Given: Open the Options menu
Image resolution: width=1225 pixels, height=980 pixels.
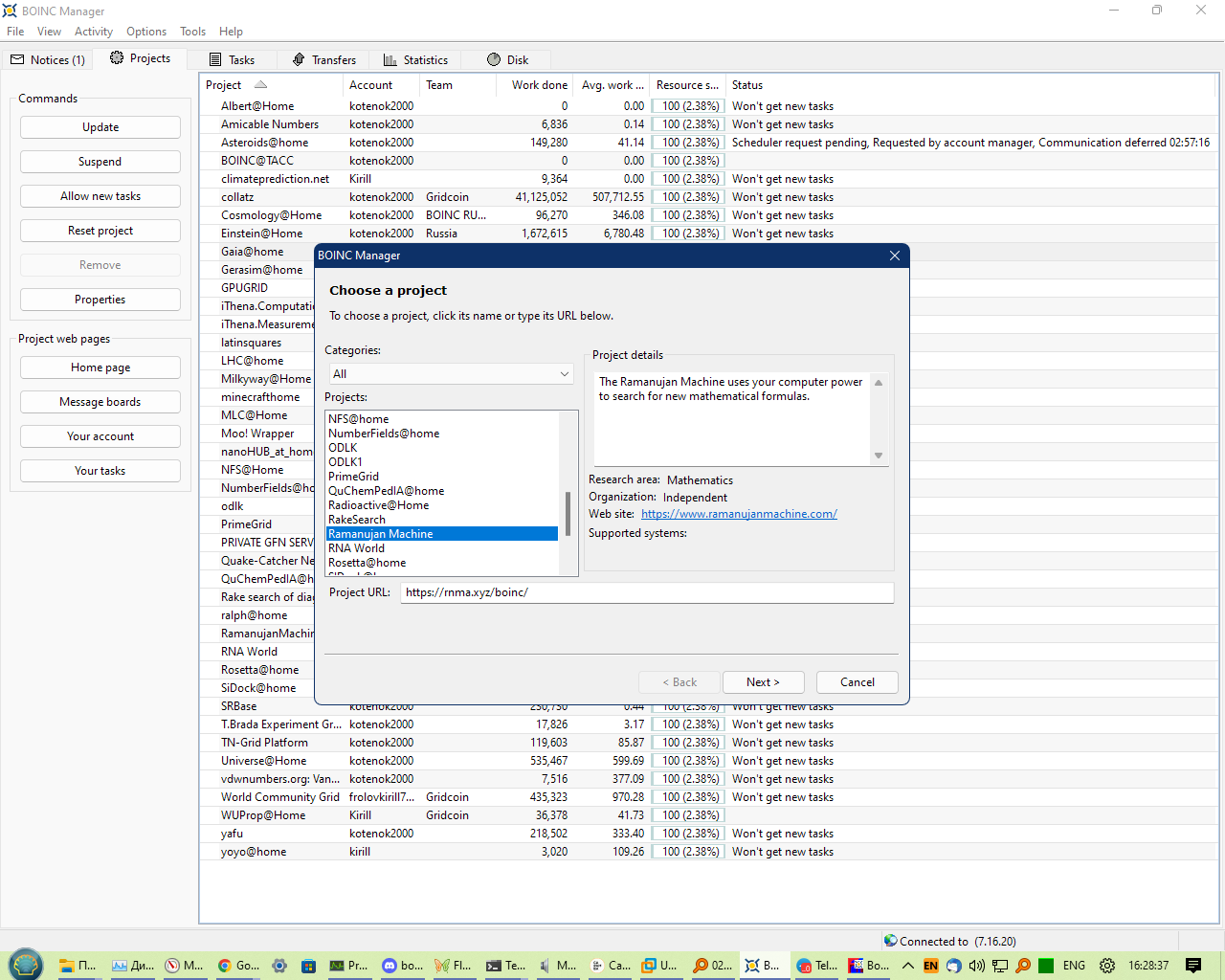Looking at the screenshot, I should click(146, 32).
